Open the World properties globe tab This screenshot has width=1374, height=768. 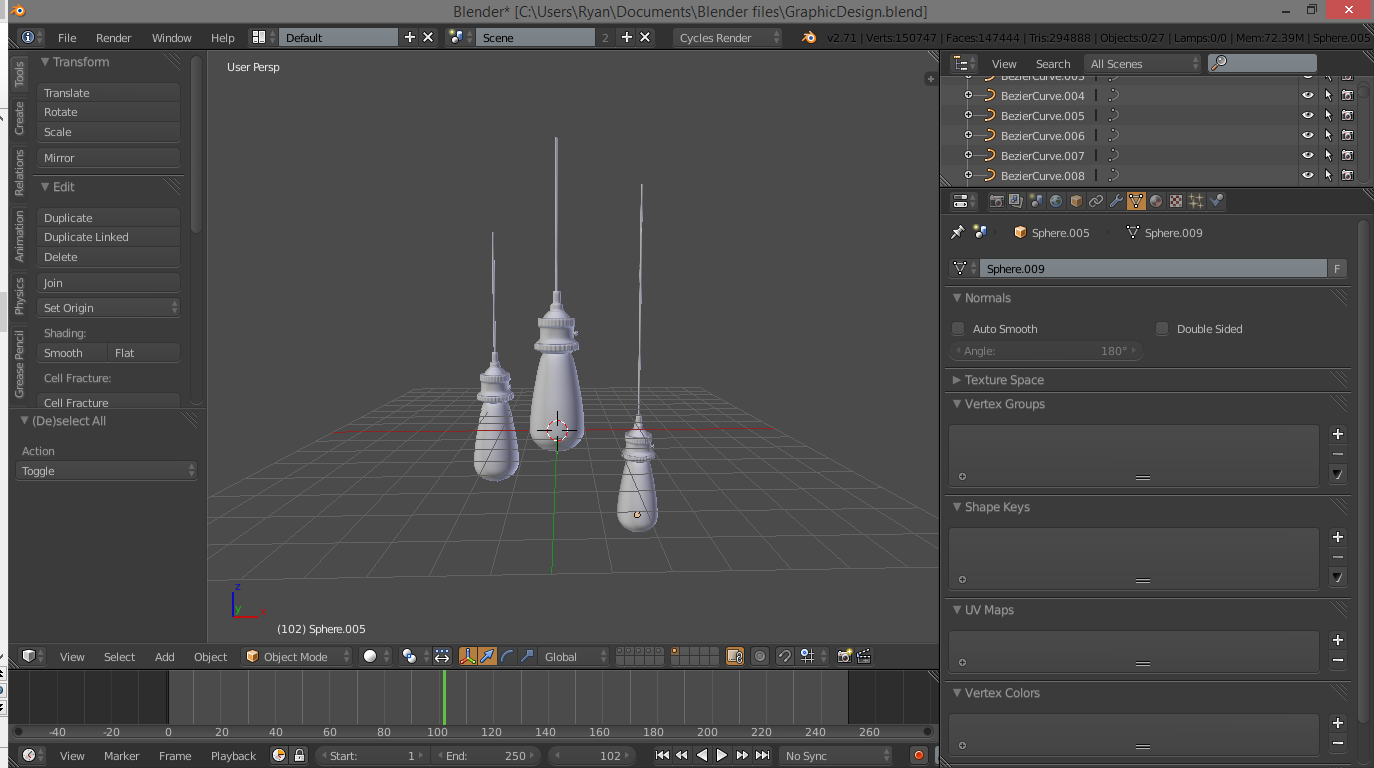coord(1056,201)
